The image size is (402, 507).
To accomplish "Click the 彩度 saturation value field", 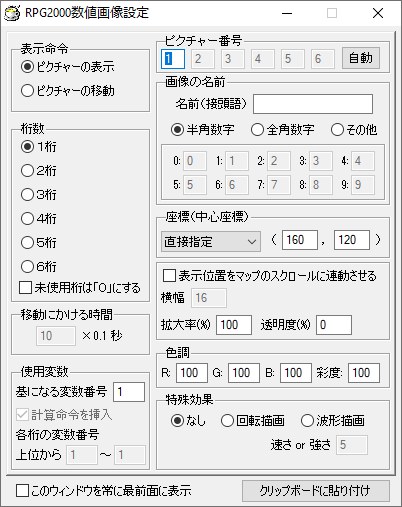I will coord(364,373).
